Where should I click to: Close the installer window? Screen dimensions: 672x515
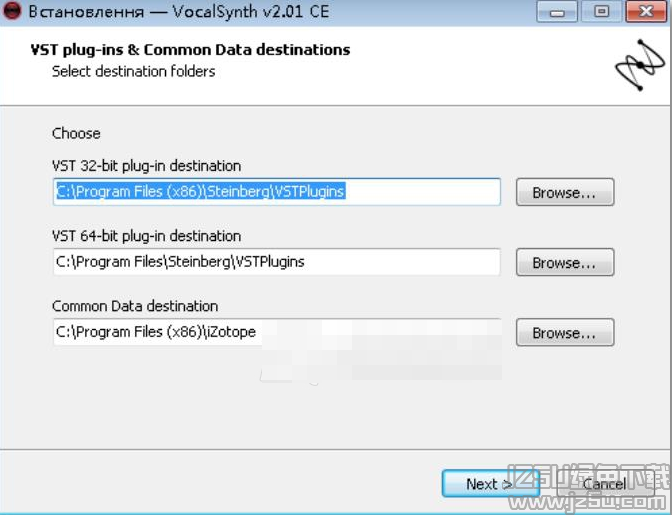pos(646,12)
